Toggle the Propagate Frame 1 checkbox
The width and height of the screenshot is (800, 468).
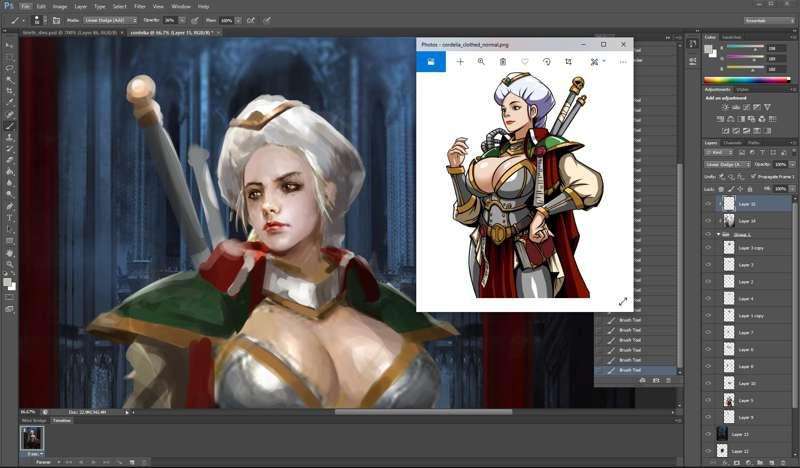[x=753, y=176]
